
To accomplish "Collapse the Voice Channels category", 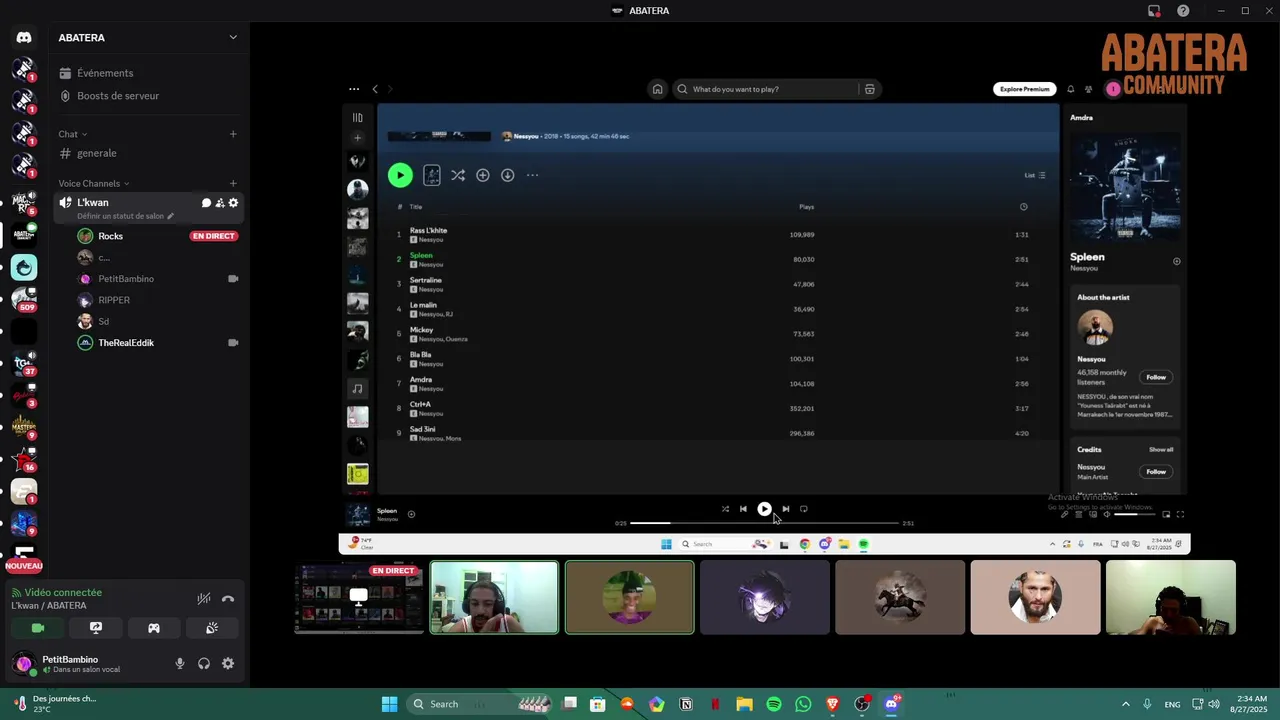I will (94, 183).
